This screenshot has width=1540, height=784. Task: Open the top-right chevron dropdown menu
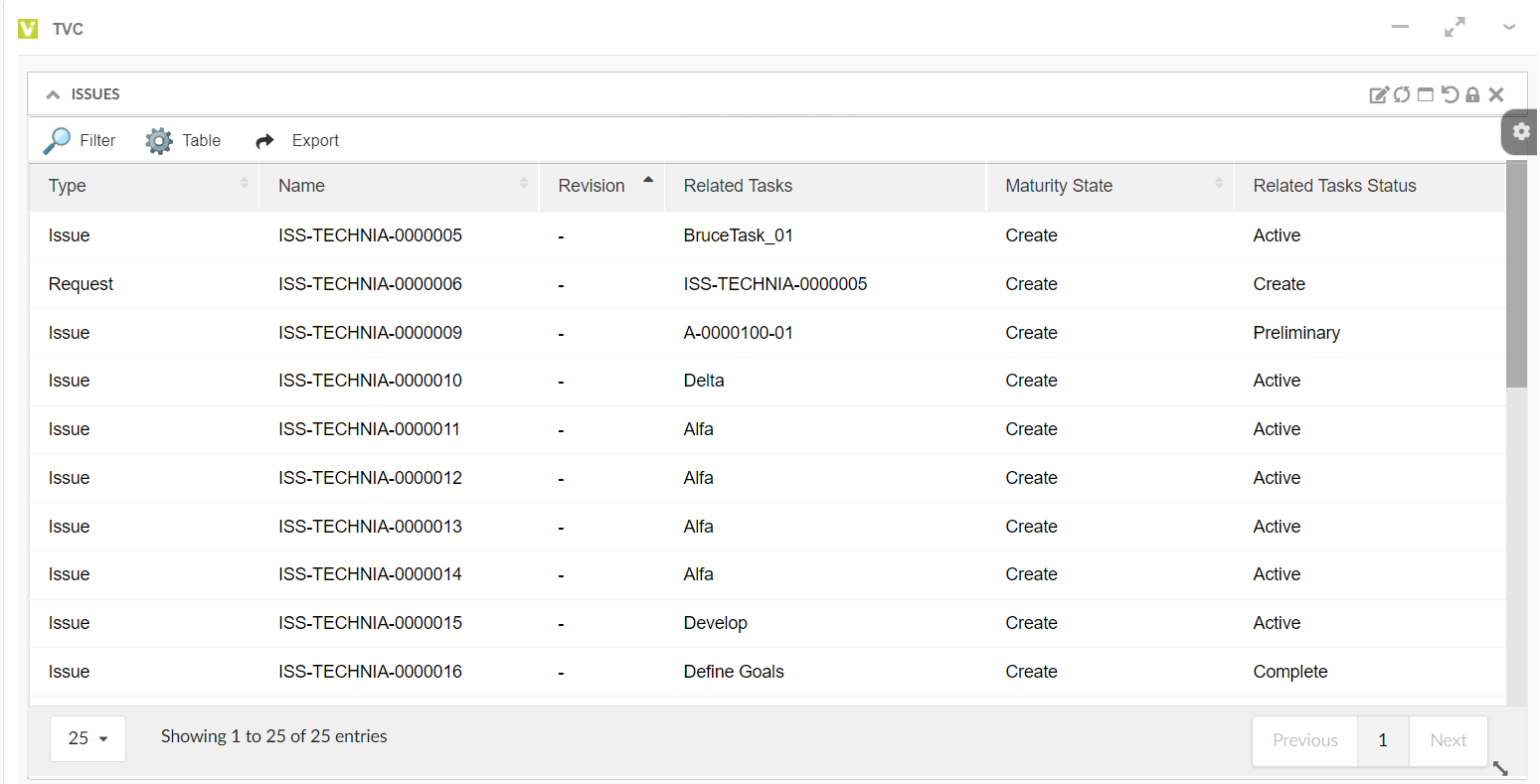[x=1509, y=28]
